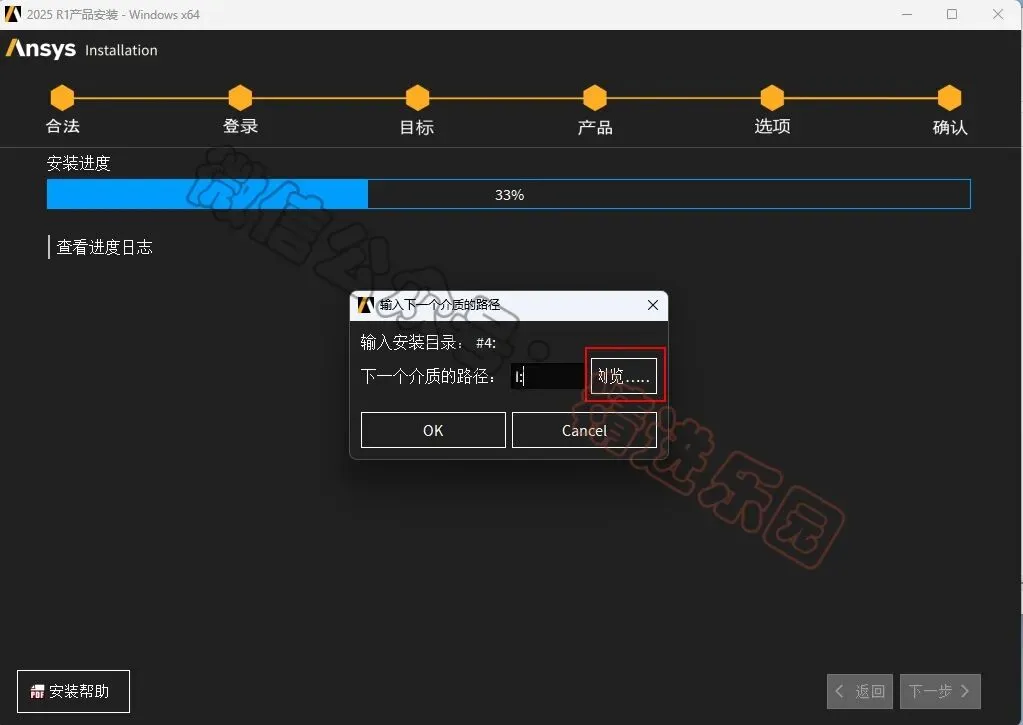Open the 安装帮助 help button
Image resolution: width=1023 pixels, height=725 pixels.
tap(73, 691)
